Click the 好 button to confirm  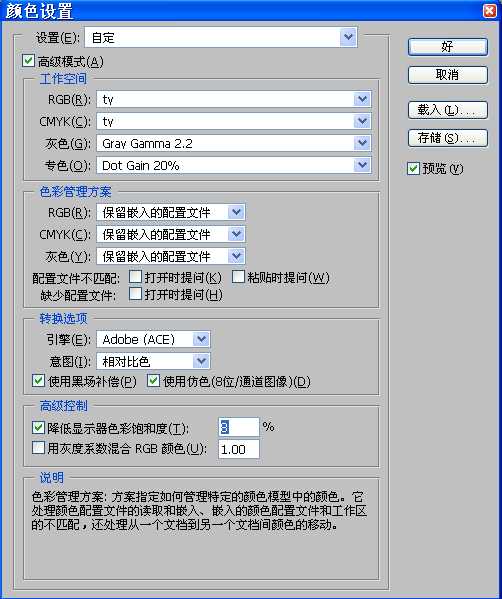448,47
